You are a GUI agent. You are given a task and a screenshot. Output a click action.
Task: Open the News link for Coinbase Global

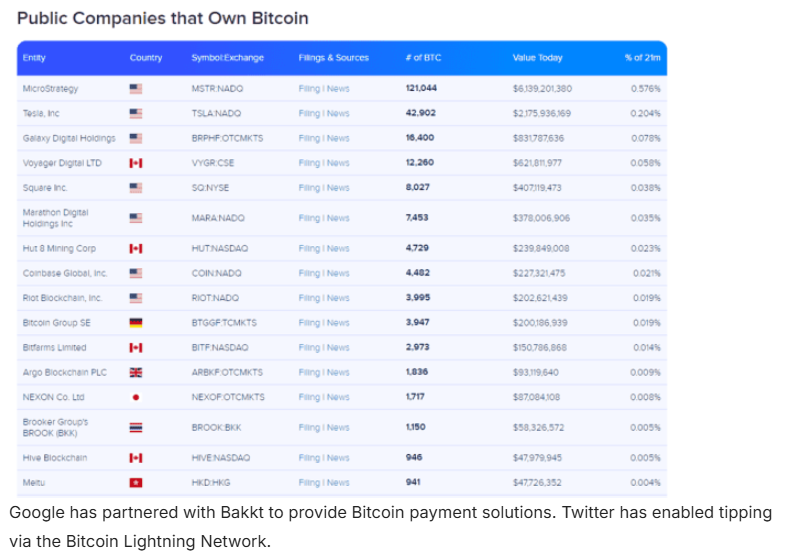pyautogui.click(x=338, y=273)
